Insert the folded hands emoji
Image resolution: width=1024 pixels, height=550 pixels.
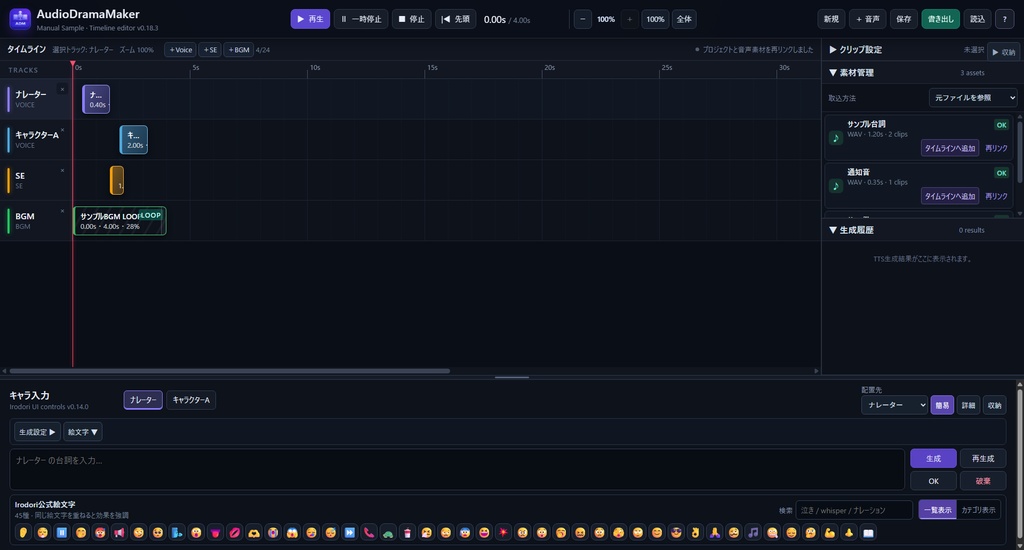714,532
